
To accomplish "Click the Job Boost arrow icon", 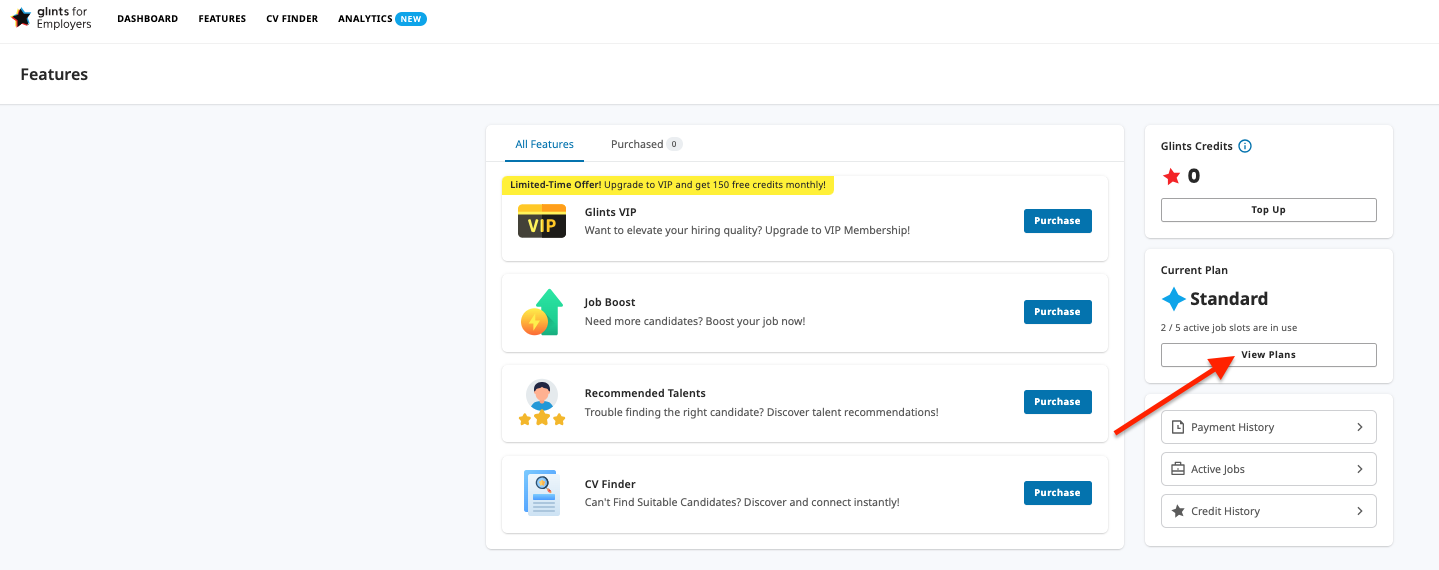I will 542,312.
